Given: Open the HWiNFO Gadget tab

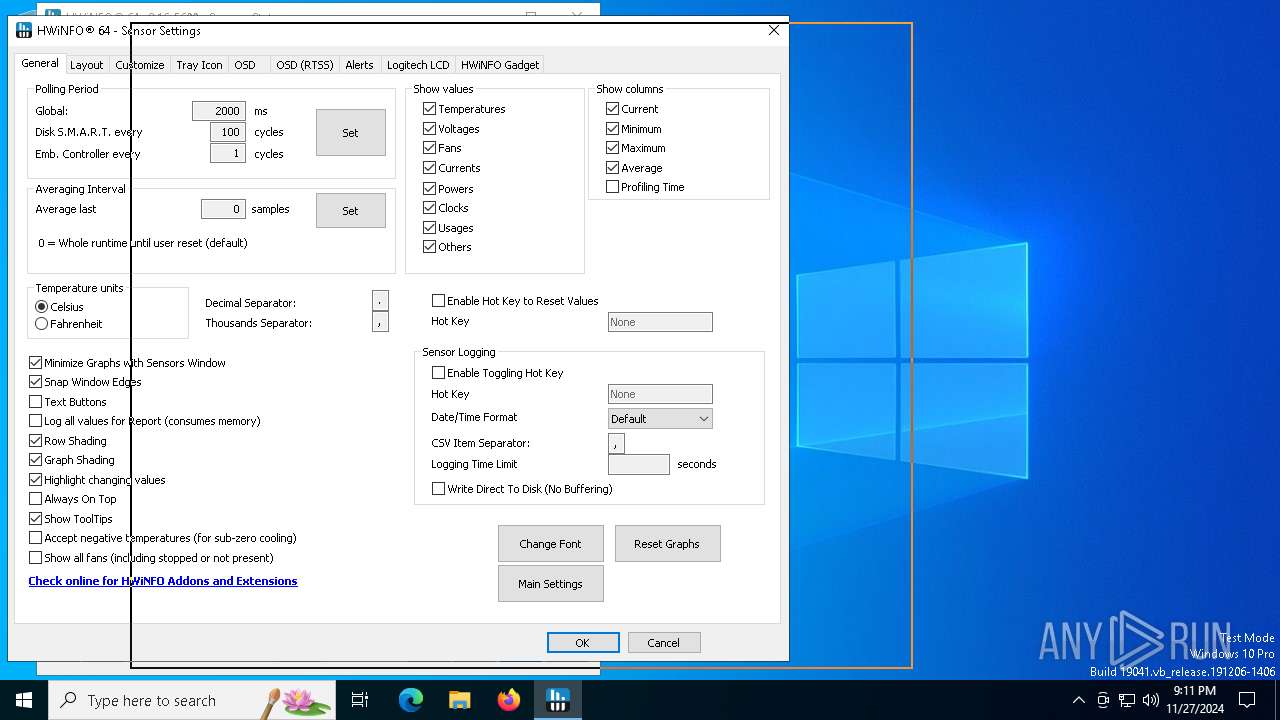Looking at the screenshot, I should click(500, 65).
